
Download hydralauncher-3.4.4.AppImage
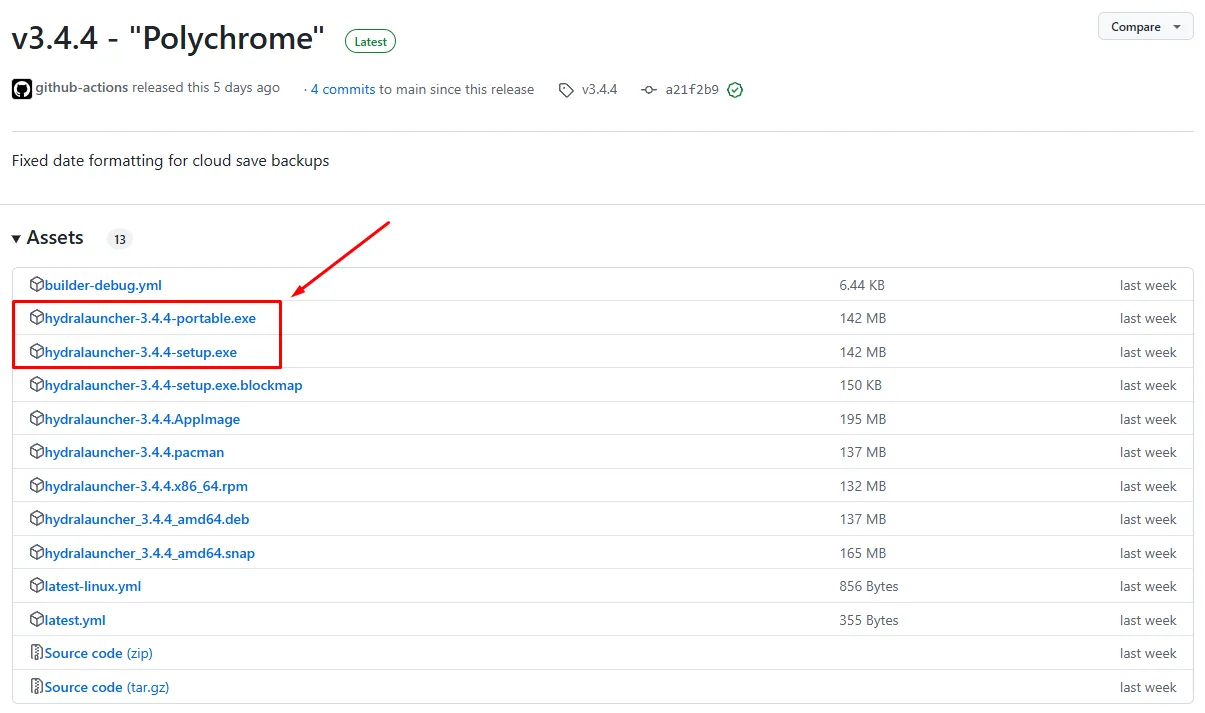coord(142,419)
